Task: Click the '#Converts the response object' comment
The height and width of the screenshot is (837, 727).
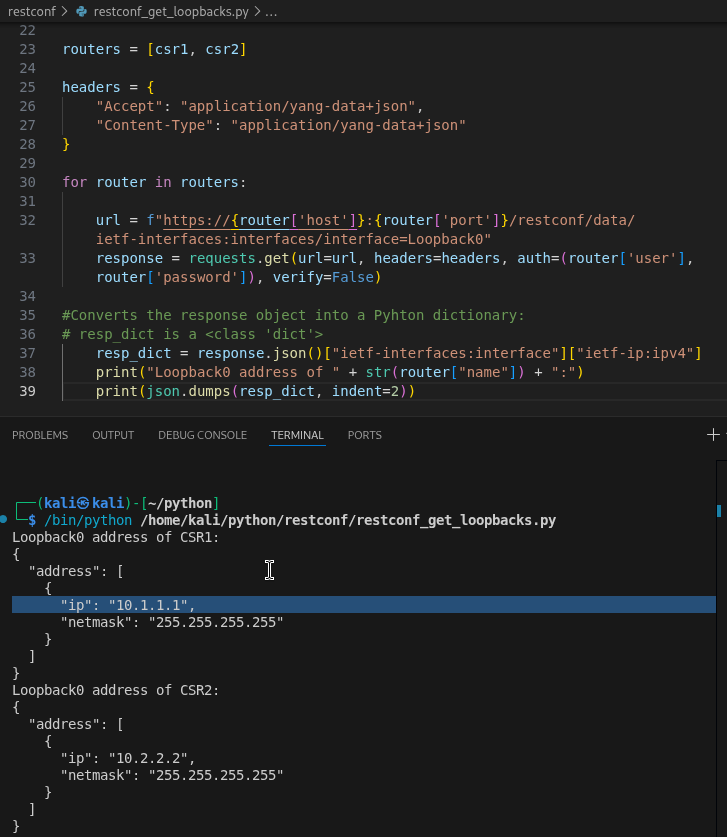Action: click(x=293, y=315)
